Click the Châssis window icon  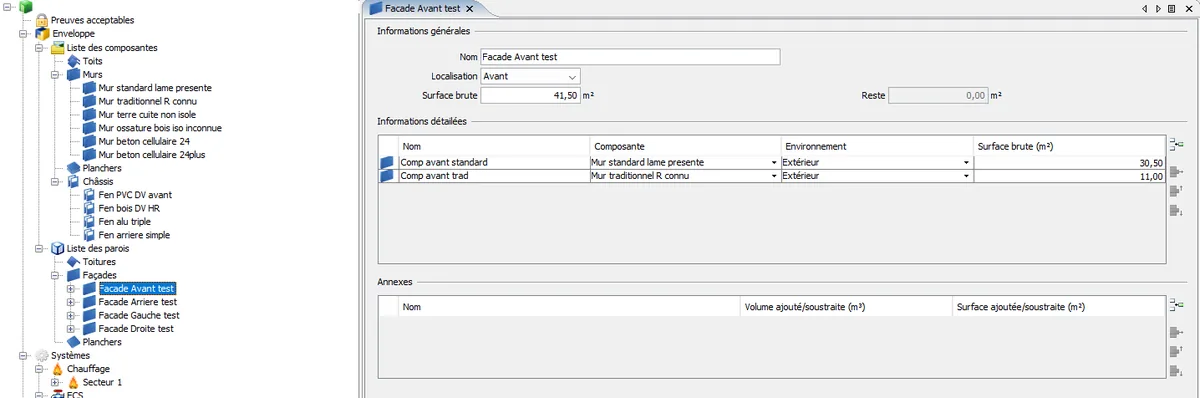(x=73, y=181)
